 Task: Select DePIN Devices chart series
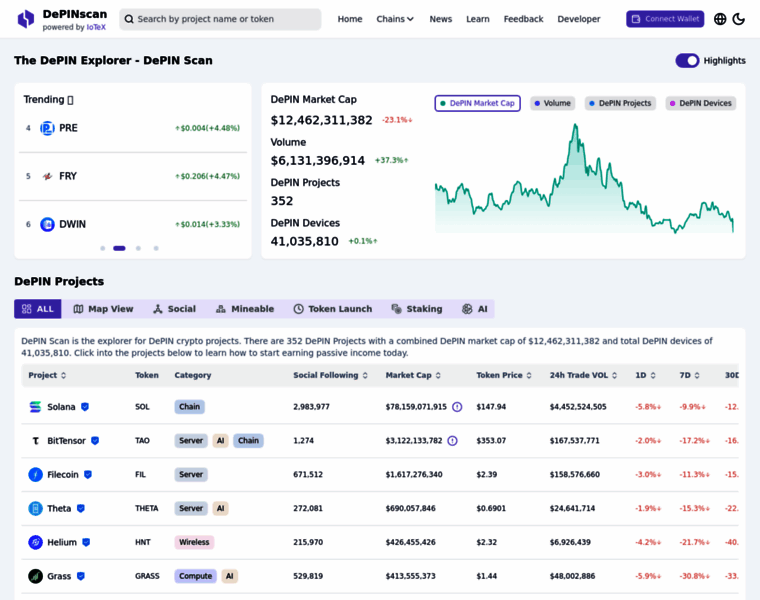point(701,103)
